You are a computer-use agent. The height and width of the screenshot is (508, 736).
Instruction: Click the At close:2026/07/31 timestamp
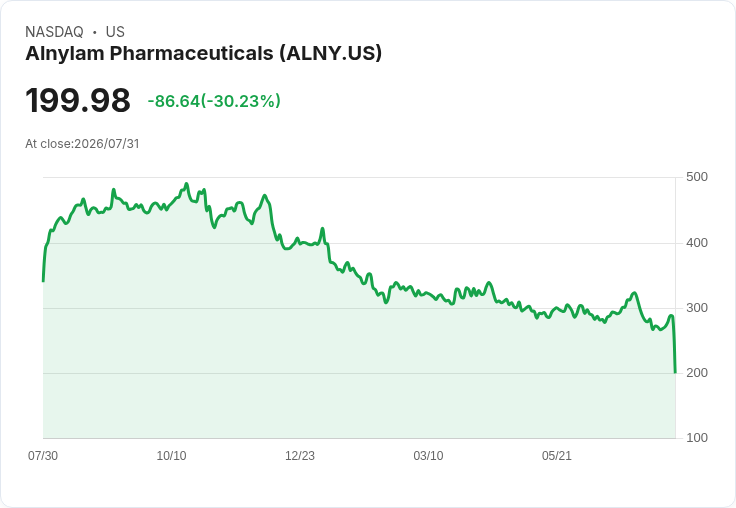coord(82,144)
